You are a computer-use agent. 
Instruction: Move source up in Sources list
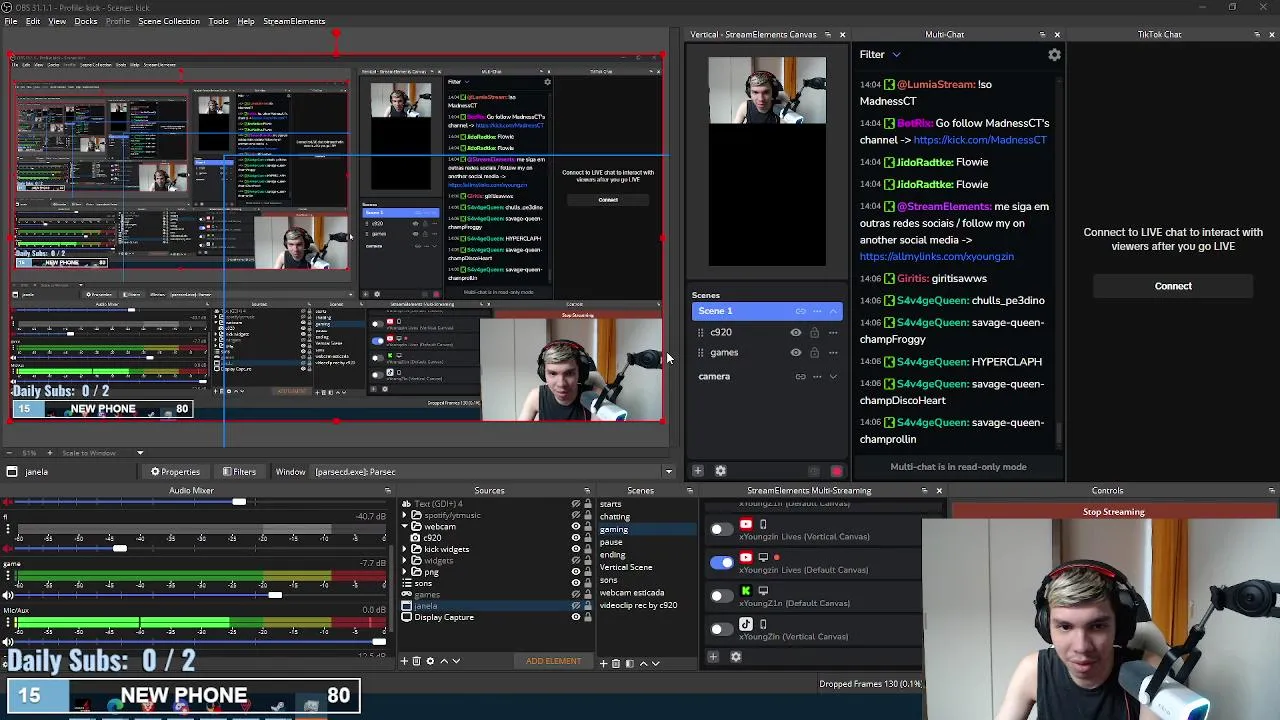pyautogui.click(x=444, y=661)
